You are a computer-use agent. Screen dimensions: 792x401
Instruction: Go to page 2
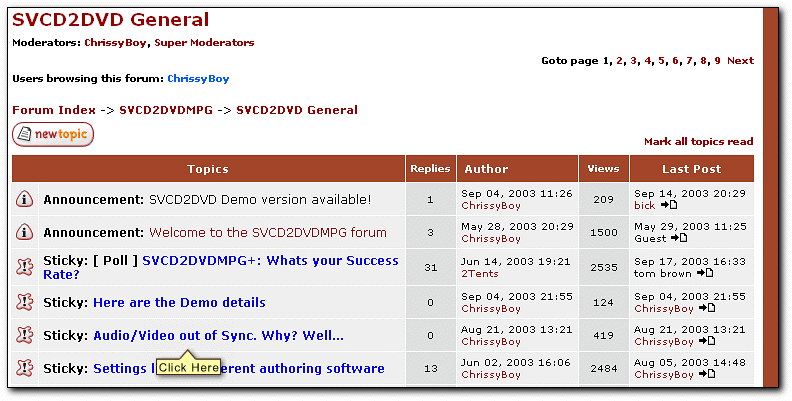pyautogui.click(x=619, y=61)
